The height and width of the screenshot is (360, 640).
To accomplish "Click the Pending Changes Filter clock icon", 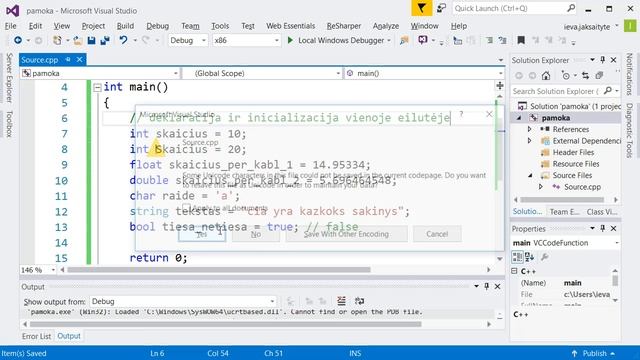I will click(x=566, y=76).
